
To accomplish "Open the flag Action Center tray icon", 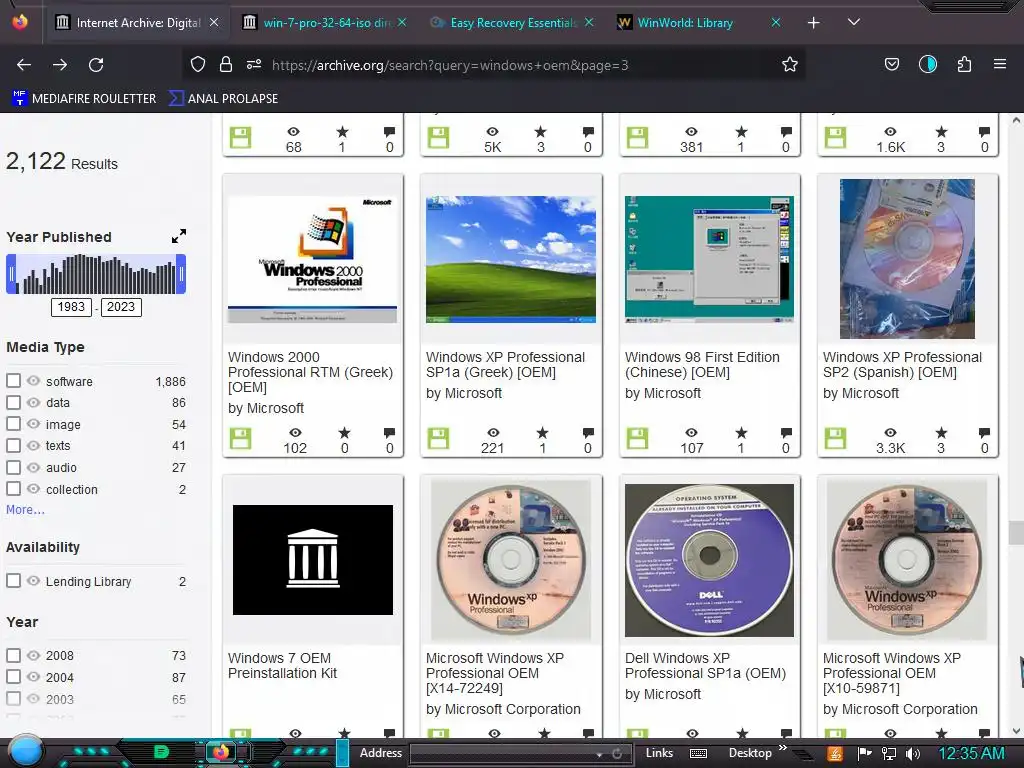I will [x=865, y=754].
